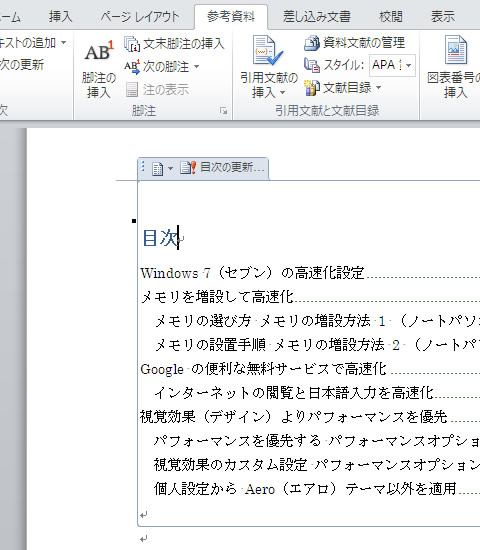Click the 目次の更新 icon with exclamation mark
This screenshot has height=550, width=480.
[188, 168]
